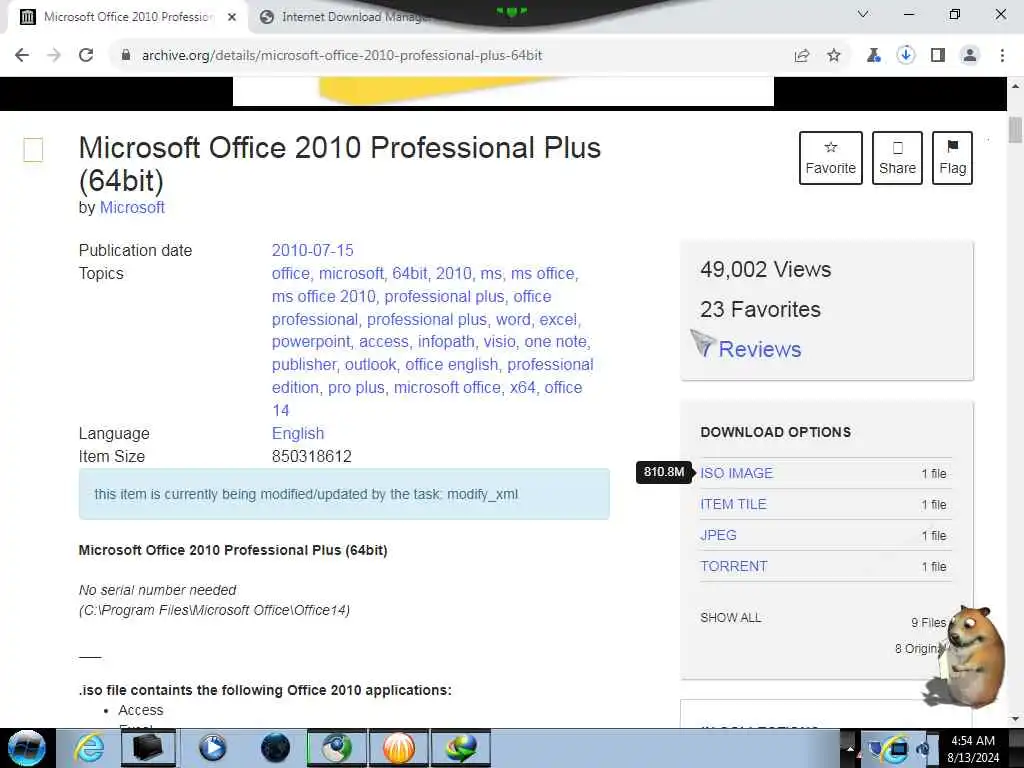
Task: Flag this archive item
Action: pyautogui.click(x=952, y=158)
